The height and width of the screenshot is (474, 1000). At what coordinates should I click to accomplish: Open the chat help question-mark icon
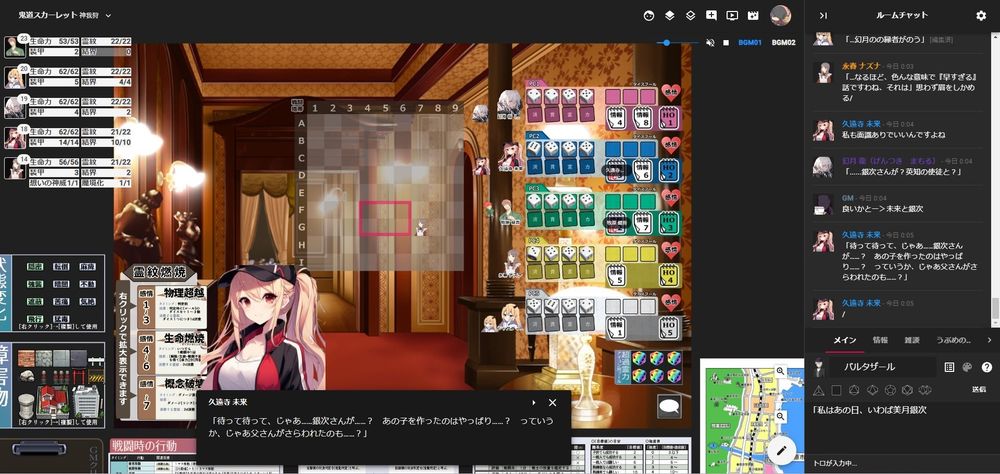(987, 367)
